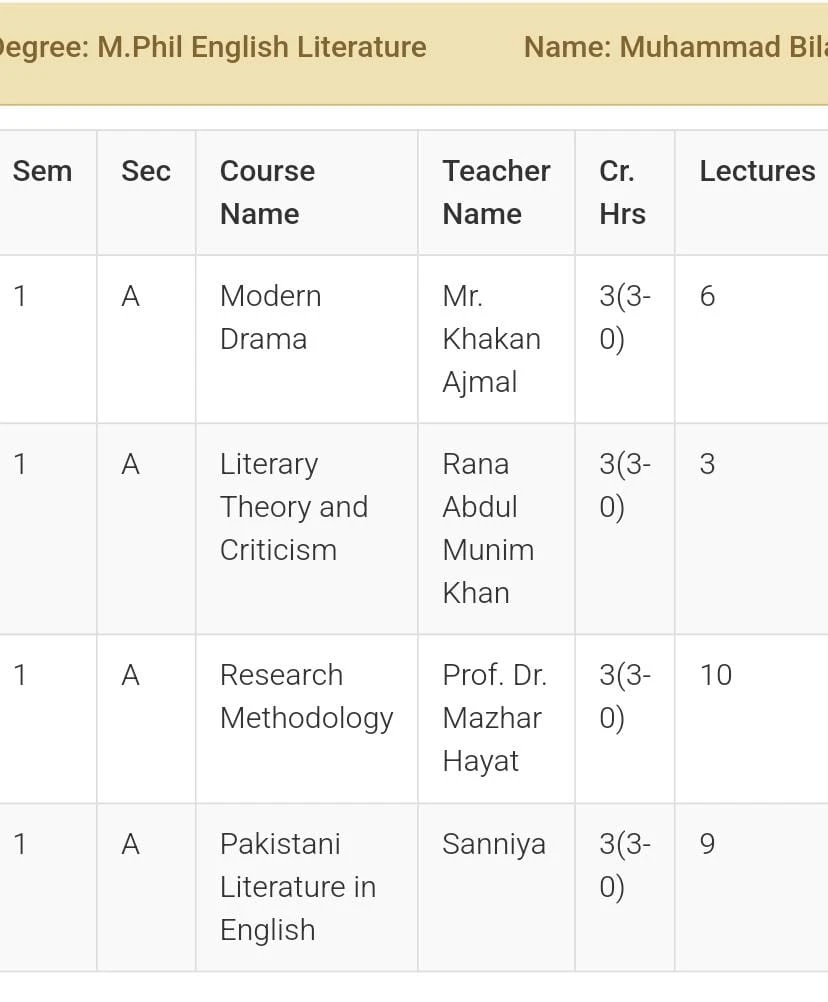Select lecture count 9 for Pakistani Literature

point(707,844)
